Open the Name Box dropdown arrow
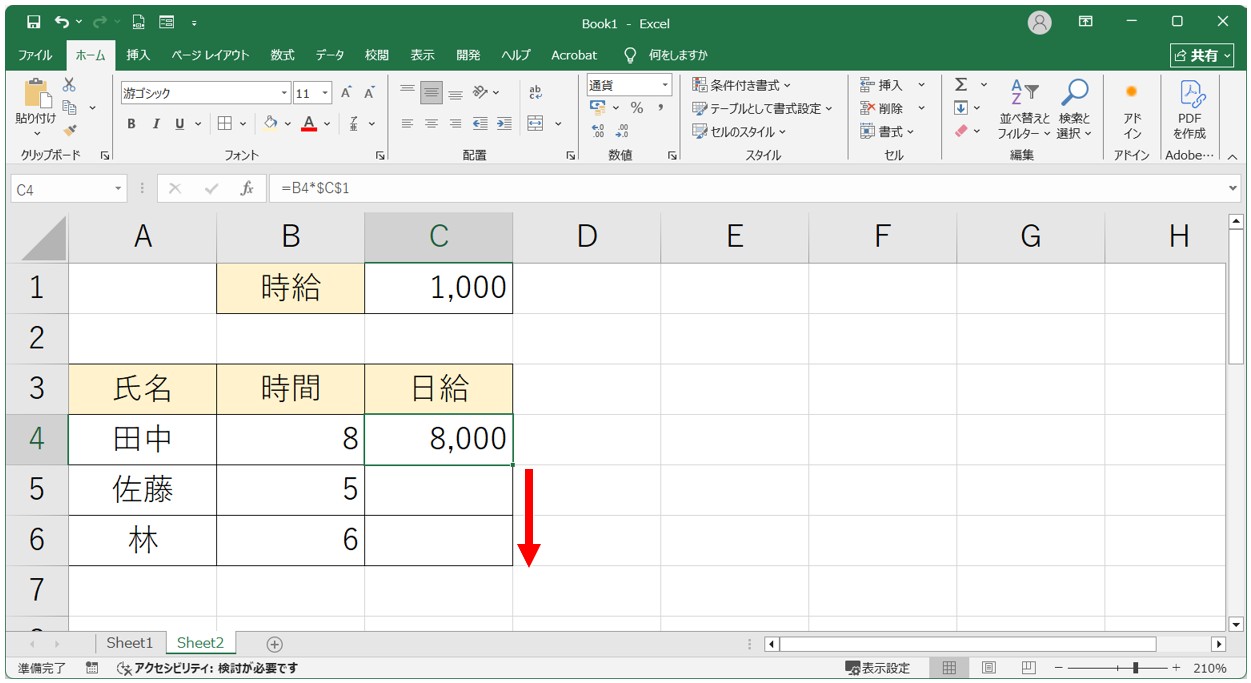Image resolution: width=1251 pixels, height=683 pixels. 119,188
